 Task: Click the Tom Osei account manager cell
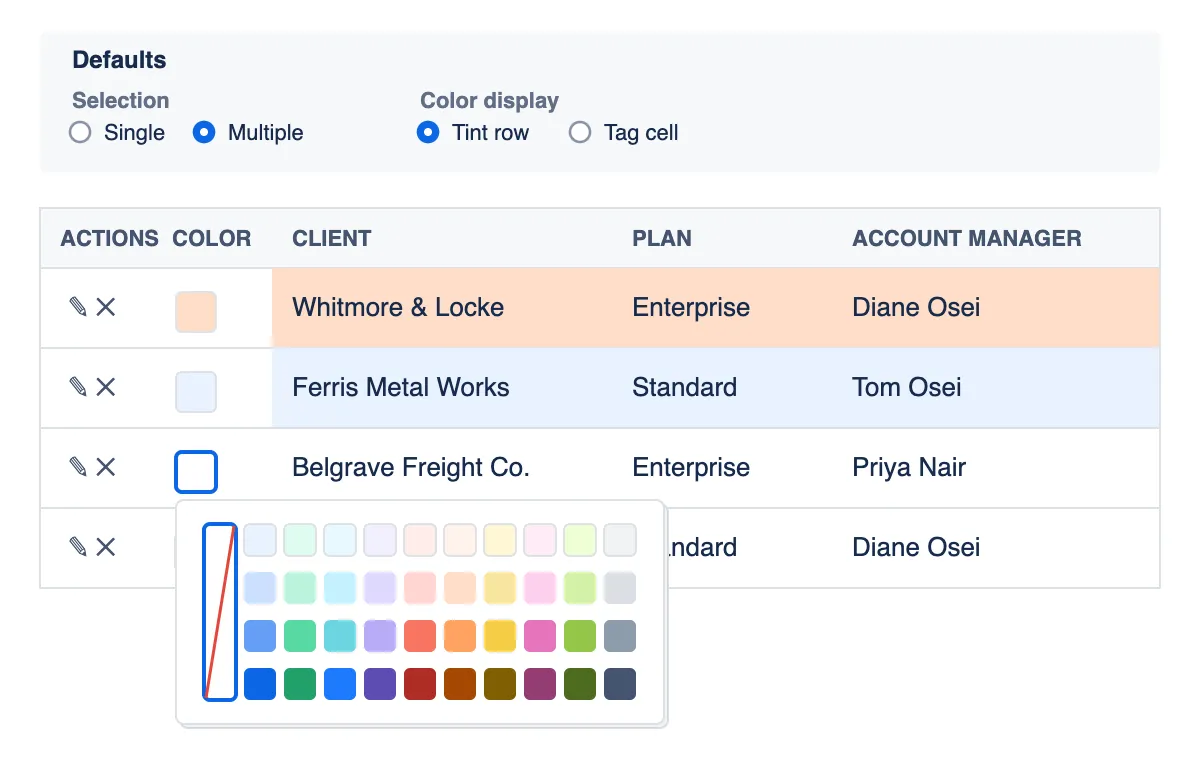996,387
